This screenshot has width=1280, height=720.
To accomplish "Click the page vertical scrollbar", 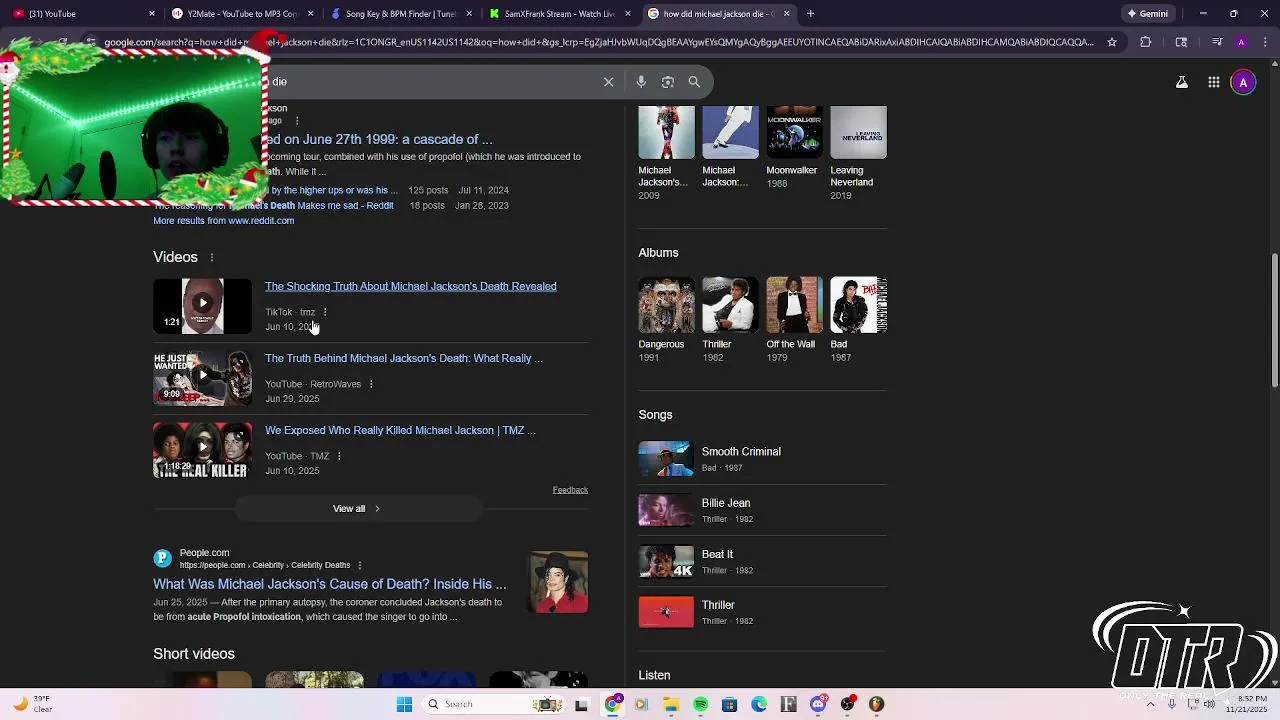I will click(1274, 320).
